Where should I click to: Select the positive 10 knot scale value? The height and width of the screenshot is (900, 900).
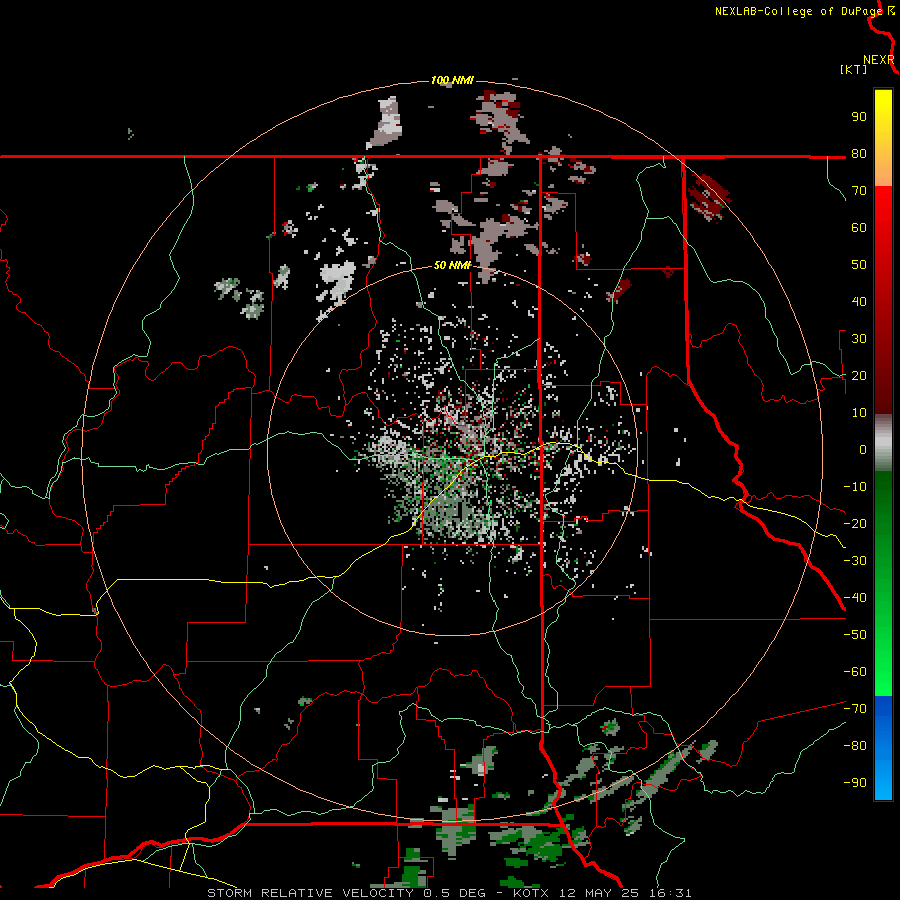click(859, 413)
